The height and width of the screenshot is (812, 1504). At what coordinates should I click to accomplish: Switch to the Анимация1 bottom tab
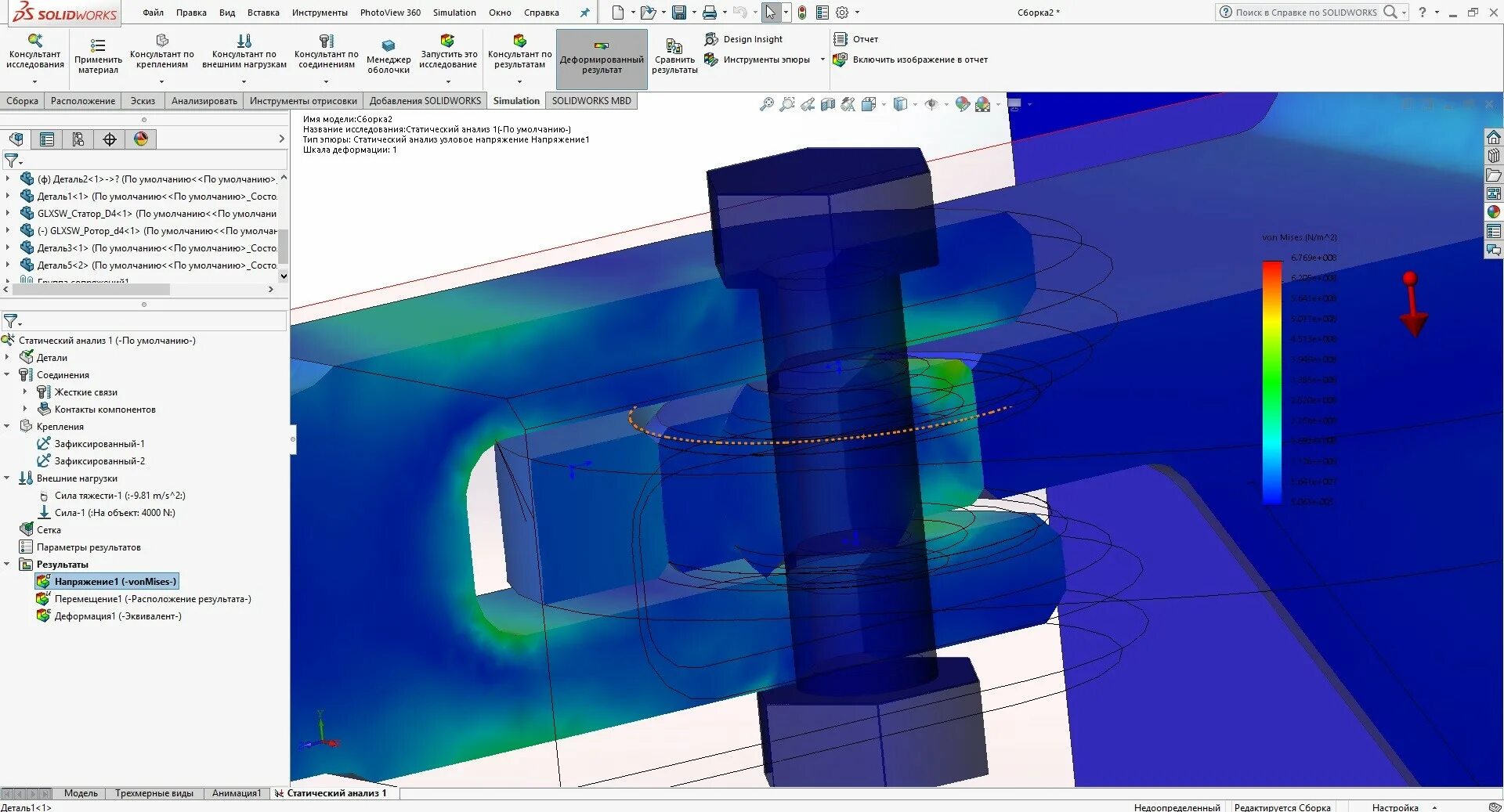[237, 793]
